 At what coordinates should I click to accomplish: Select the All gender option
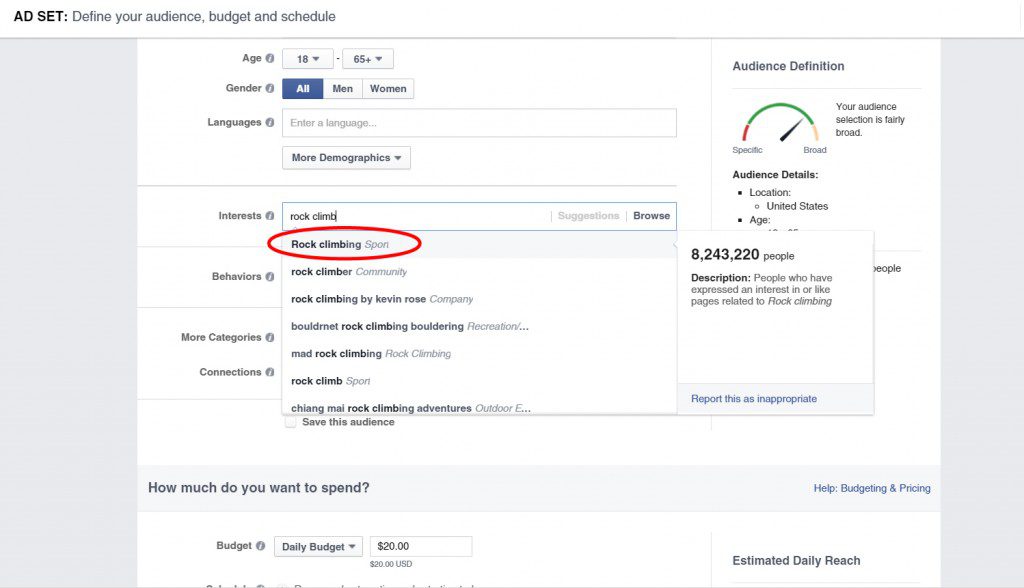coord(302,89)
